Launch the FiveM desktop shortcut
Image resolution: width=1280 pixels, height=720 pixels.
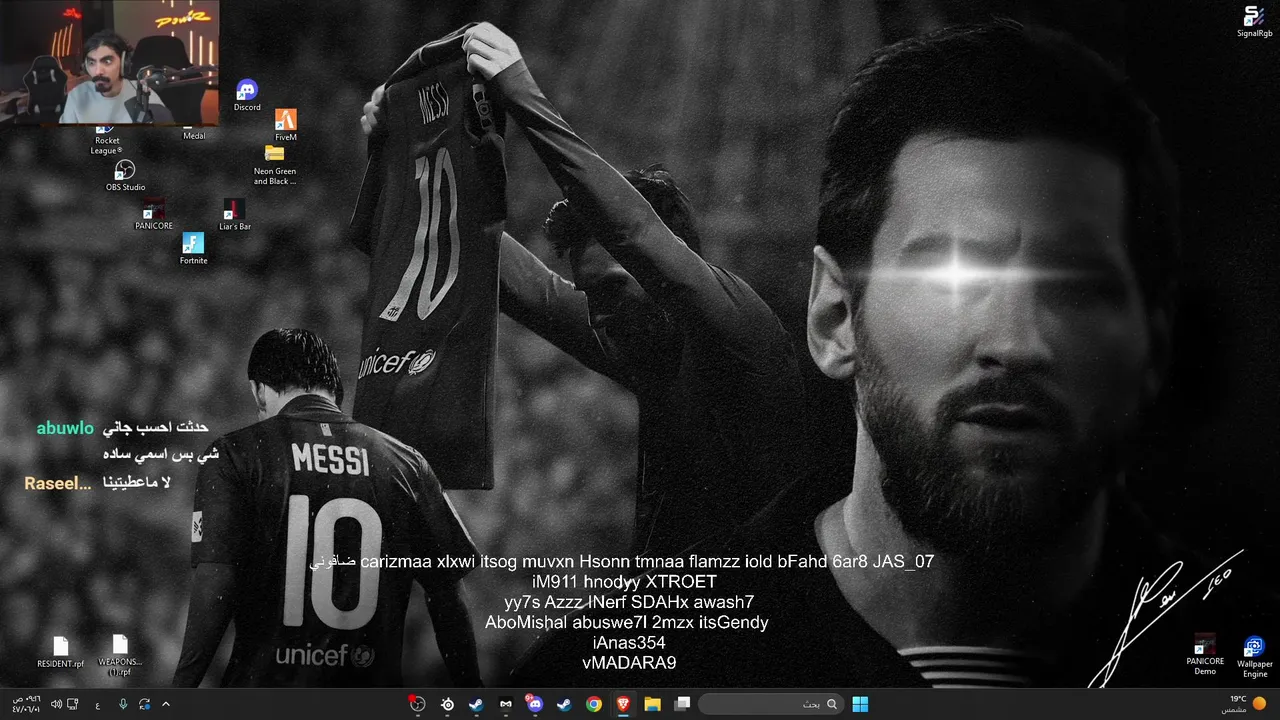(x=285, y=126)
